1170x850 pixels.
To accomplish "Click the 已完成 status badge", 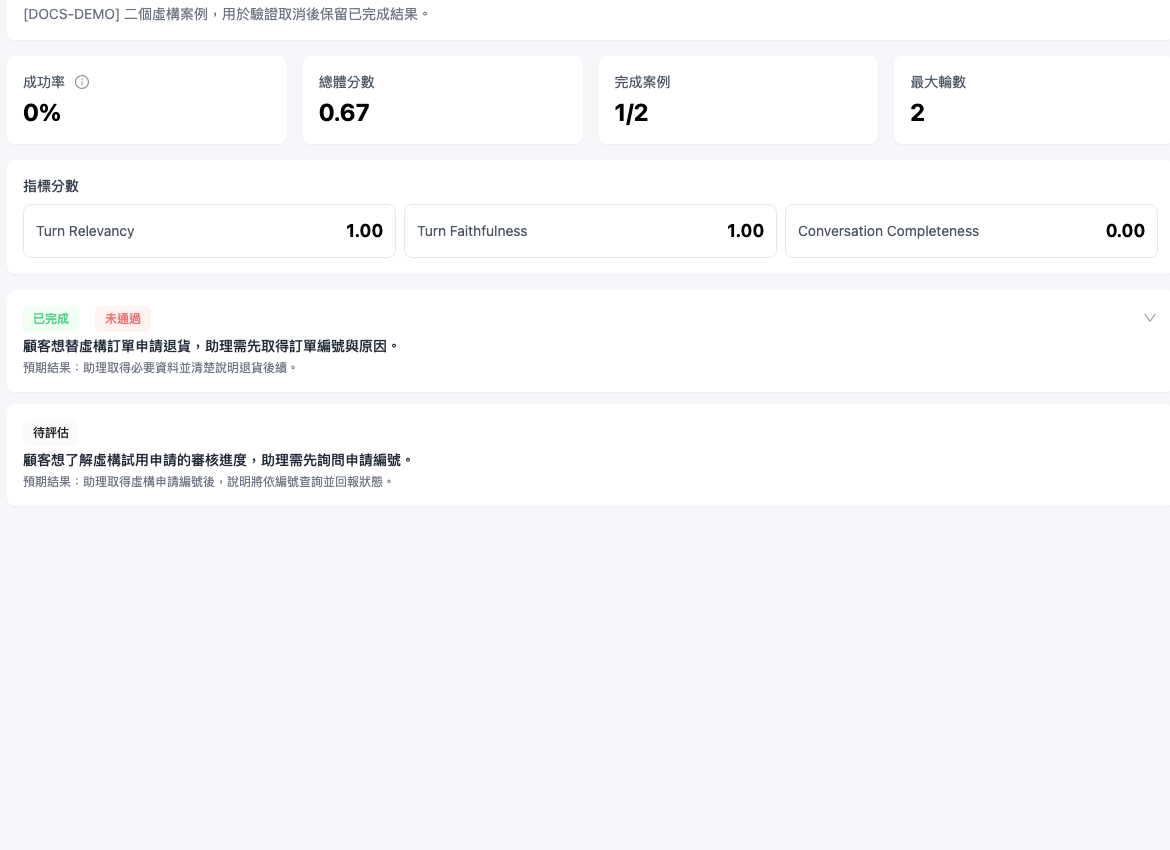I will [51, 319].
